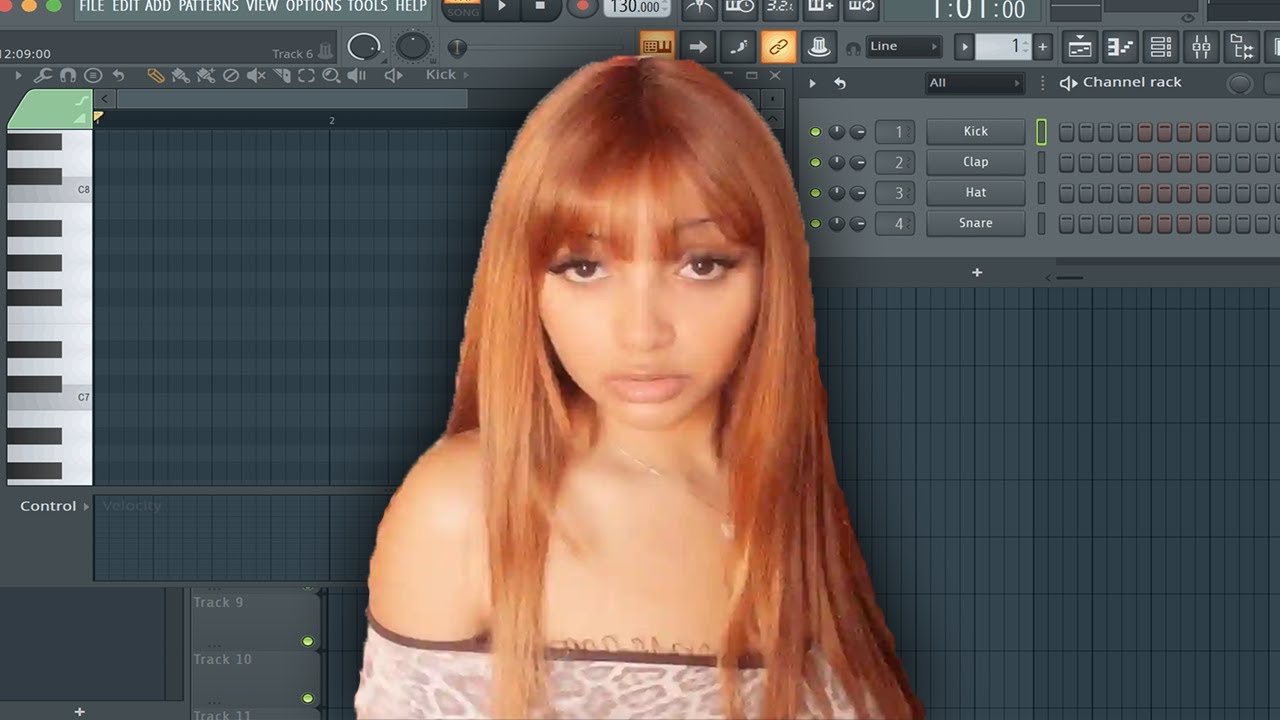Open the FILE menu
The width and height of the screenshot is (1280, 720).
[x=92, y=6]
